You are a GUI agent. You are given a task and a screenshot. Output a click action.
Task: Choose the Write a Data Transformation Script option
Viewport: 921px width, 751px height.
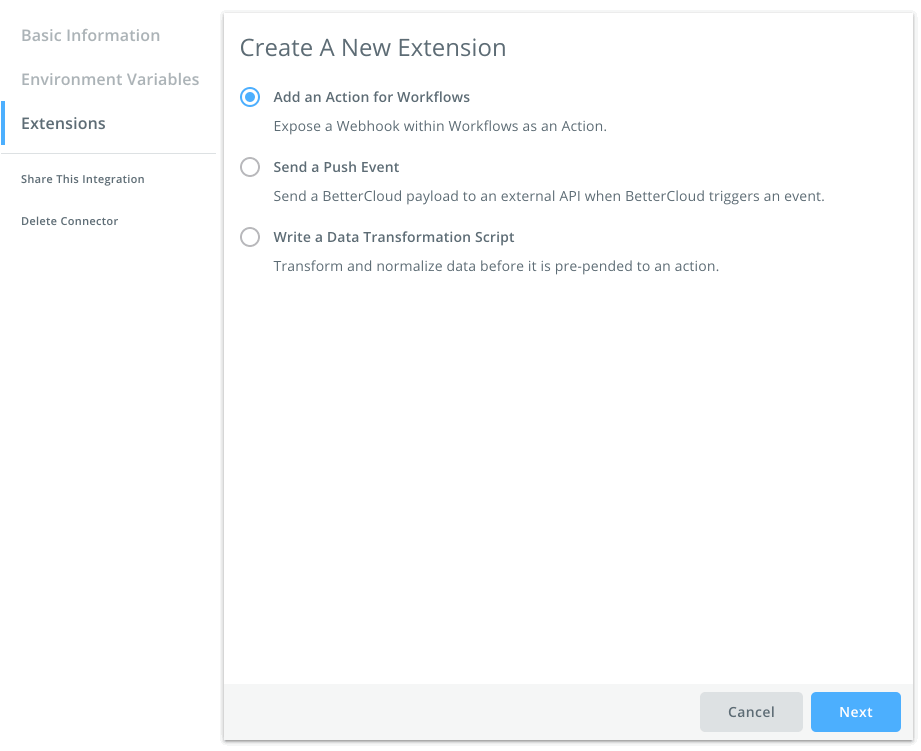point(250,237)
